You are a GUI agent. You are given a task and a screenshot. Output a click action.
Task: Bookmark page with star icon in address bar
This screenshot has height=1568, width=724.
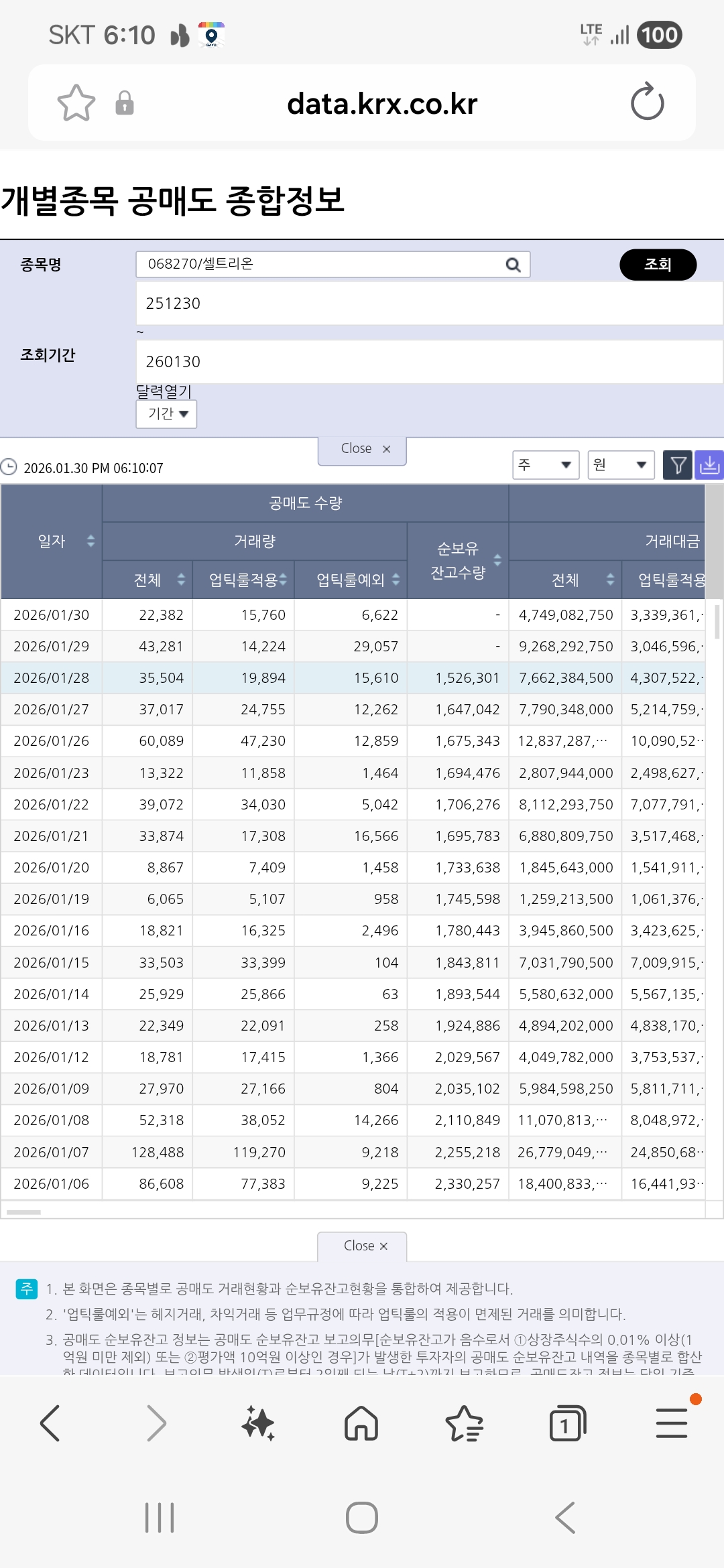76,103
